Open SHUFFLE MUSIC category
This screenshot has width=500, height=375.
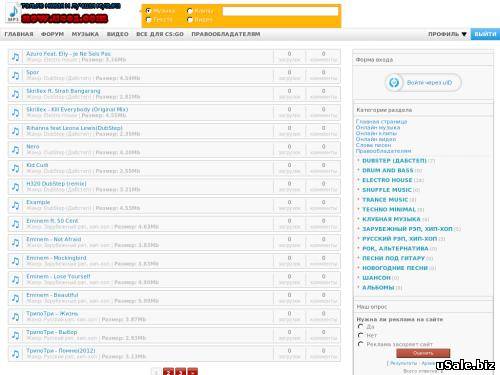(387, 190)
